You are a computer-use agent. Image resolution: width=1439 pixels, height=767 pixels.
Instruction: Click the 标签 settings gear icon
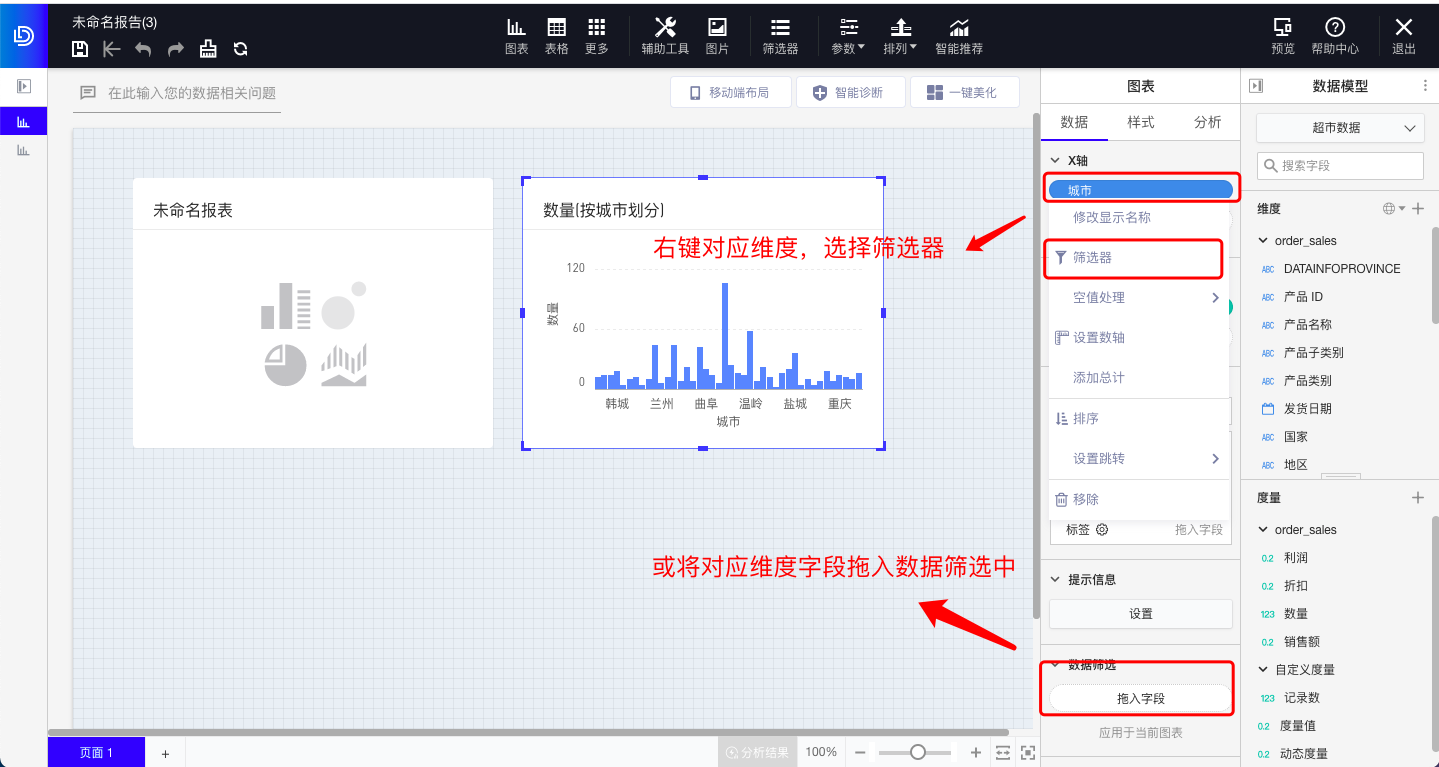tap(1102, 530)
